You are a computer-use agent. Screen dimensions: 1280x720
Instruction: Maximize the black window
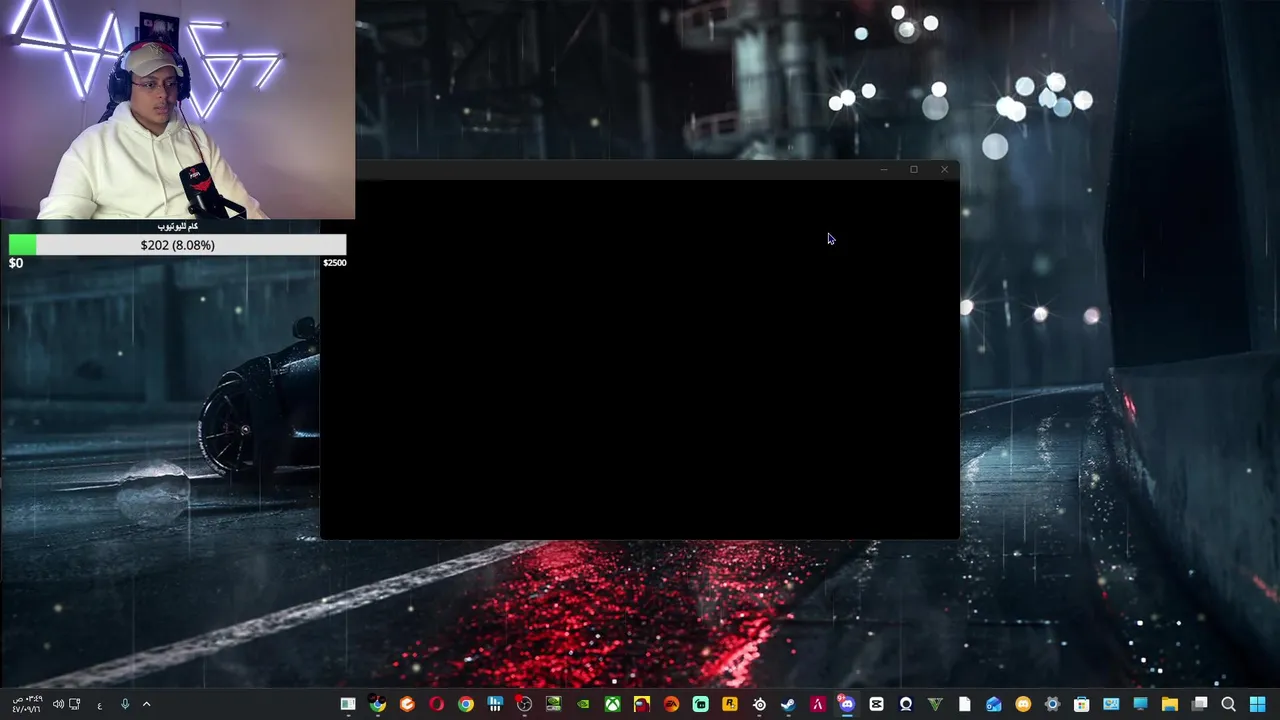coord(913,169)
